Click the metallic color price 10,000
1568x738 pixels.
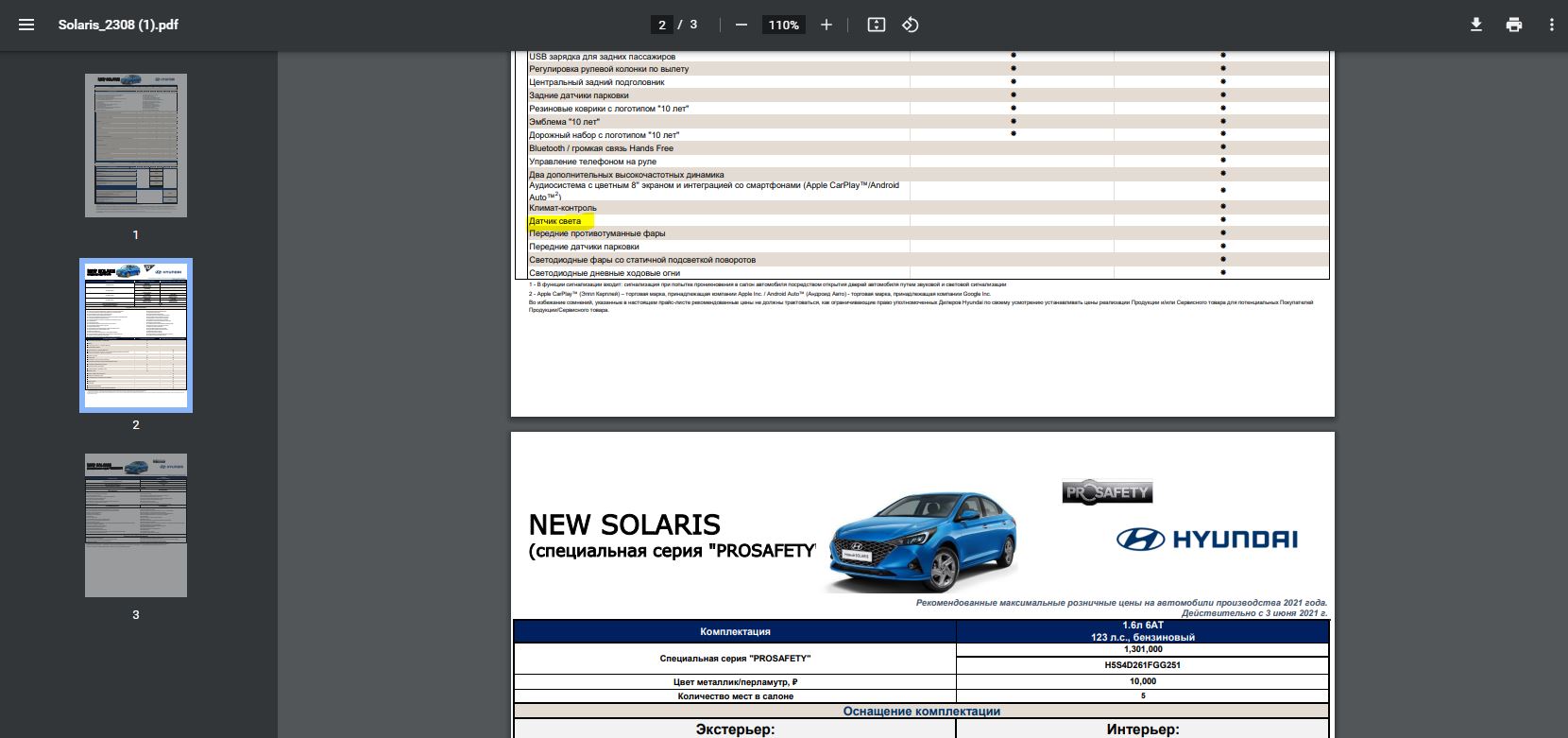(x=1143, y=681)
